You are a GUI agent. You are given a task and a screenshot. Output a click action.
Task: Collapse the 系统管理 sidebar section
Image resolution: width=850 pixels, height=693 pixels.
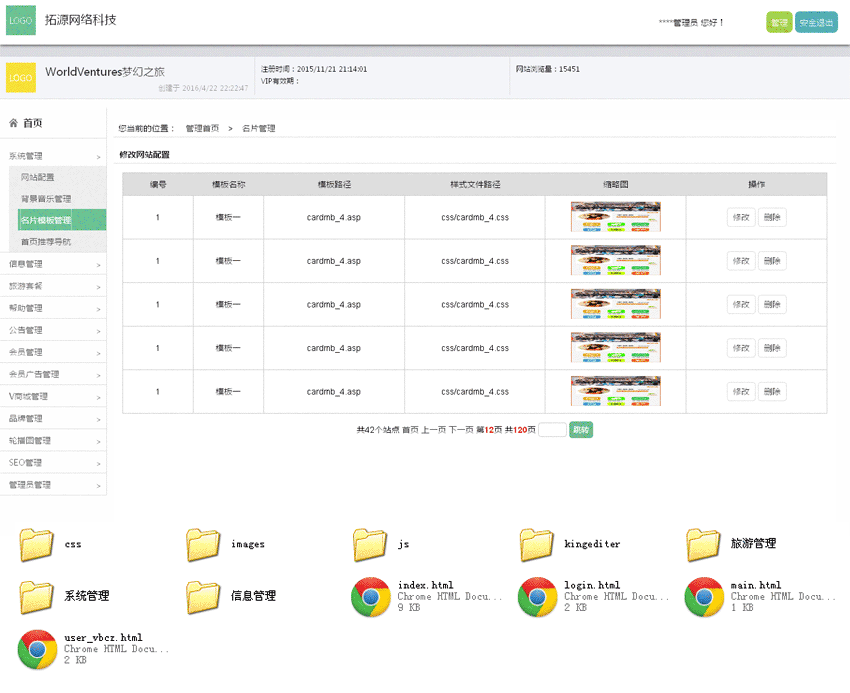point(53,157)
